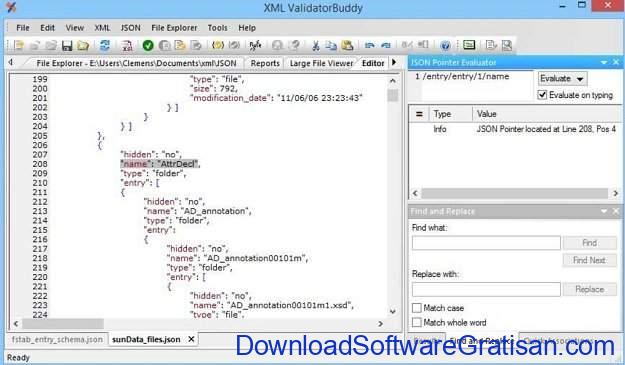
Task: Click the Replace with input field
Action: pyautogui.click(x=486, y=289)
